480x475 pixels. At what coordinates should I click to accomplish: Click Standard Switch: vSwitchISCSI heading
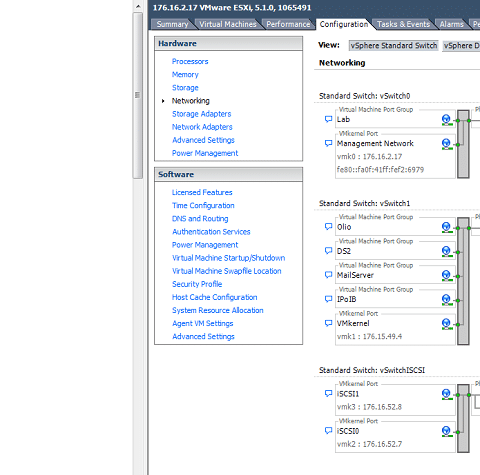click(x=372, y=370)
